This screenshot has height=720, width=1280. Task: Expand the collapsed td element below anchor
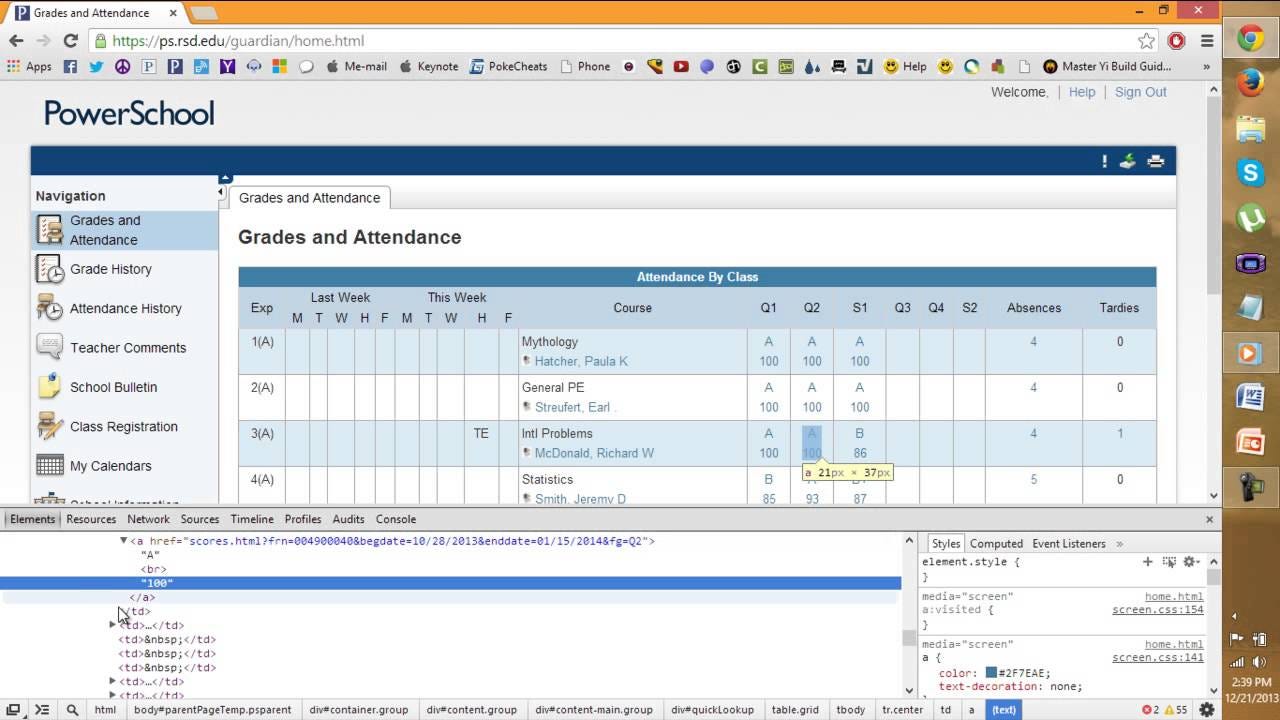click(x=113, y=625)
